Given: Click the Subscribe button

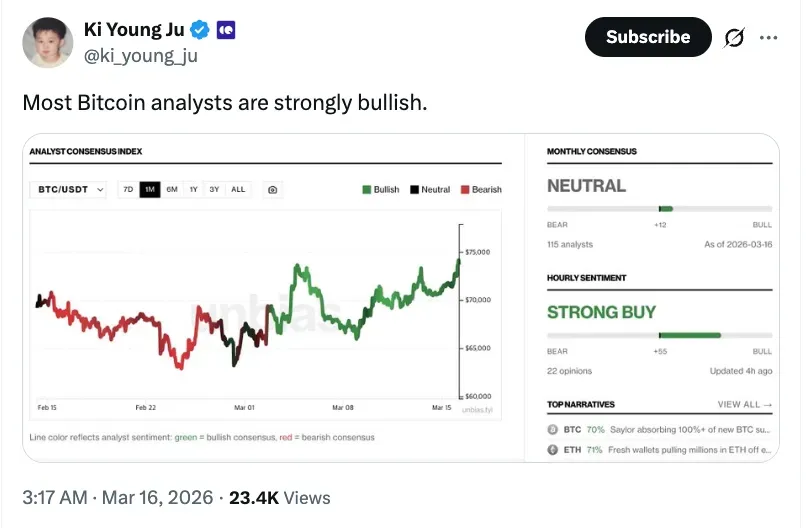Looking at the screenshot, I should (647, 38).
